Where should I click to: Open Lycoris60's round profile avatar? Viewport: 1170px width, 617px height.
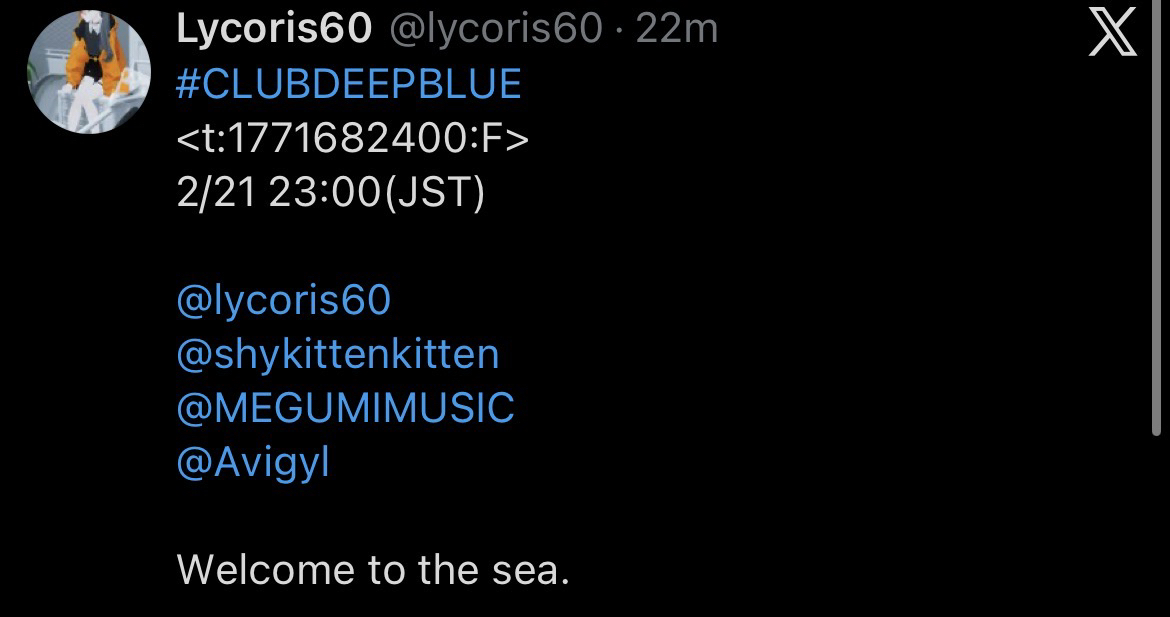[81, 77]
